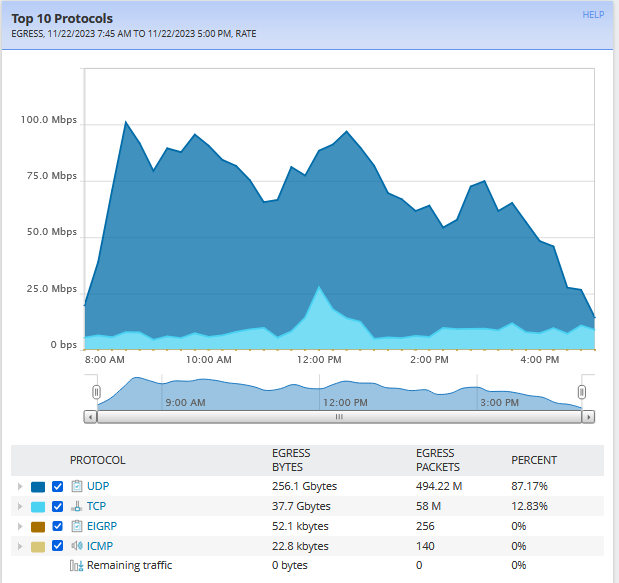Click the Remaining traffic icon
This screenshot has width=619, height=583.
pos(77,566)
